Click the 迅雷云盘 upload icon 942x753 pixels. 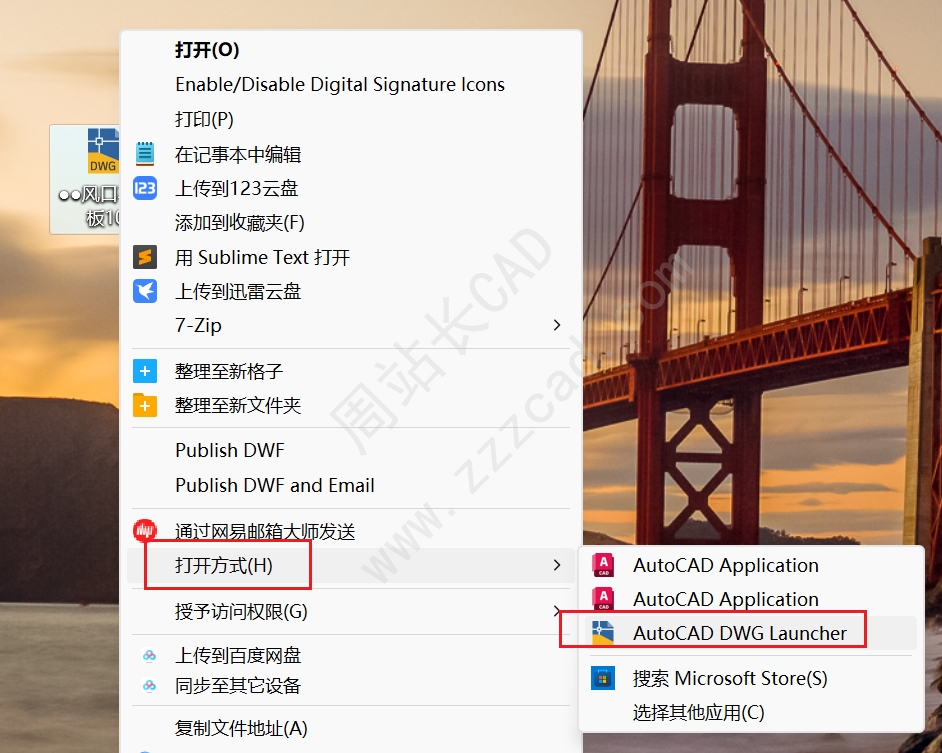(x=144, y=291)
